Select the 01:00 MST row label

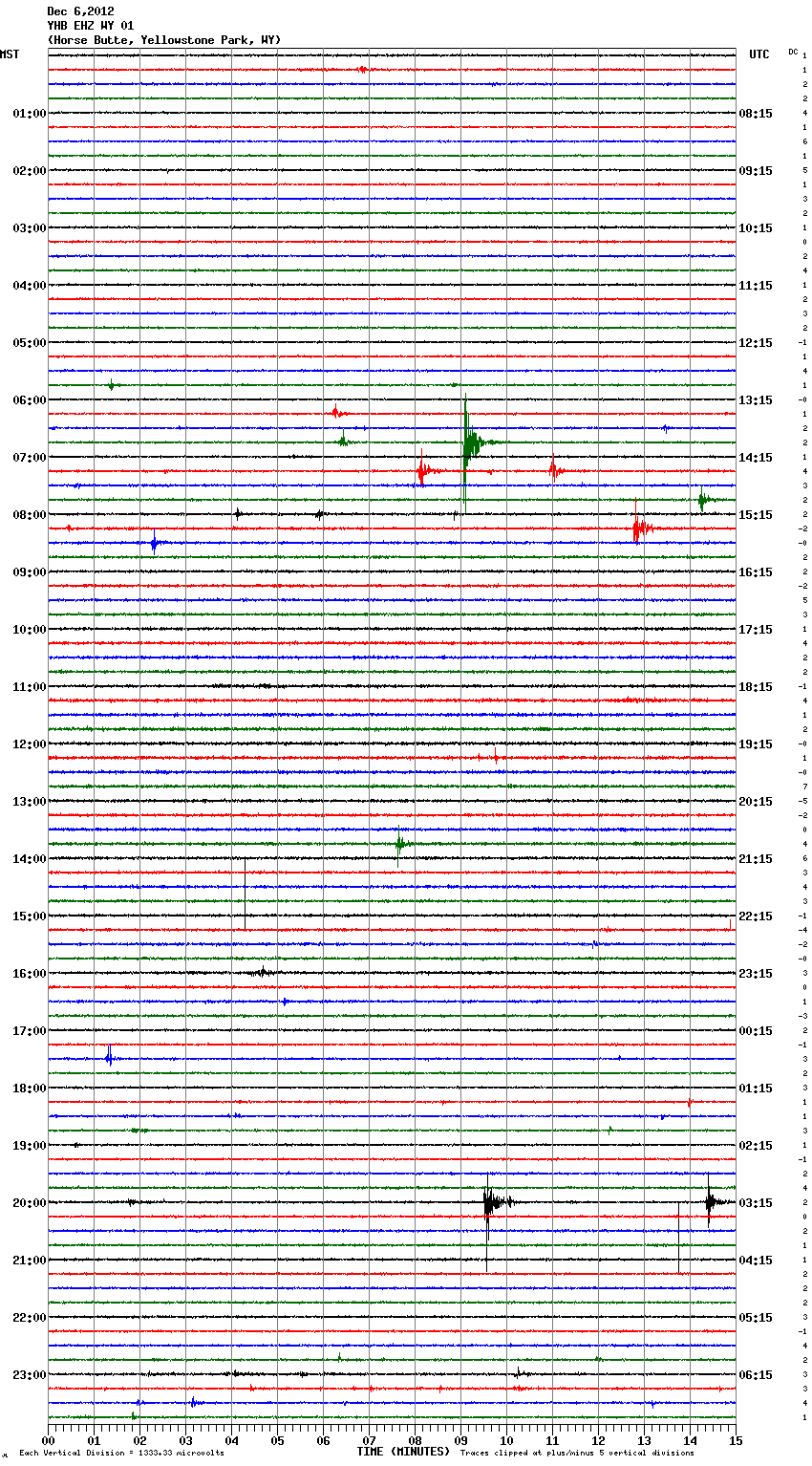(x=30, y=114)
